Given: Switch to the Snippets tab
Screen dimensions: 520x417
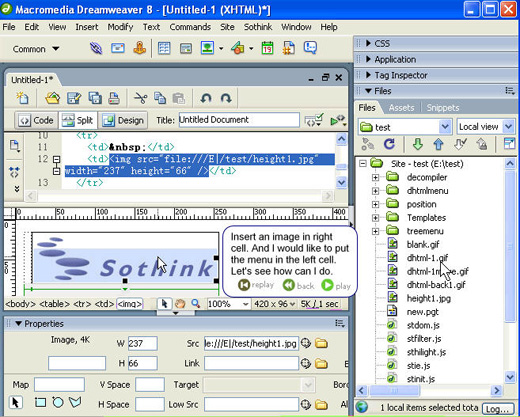Looking at the screenshot, I should [443, 108].
